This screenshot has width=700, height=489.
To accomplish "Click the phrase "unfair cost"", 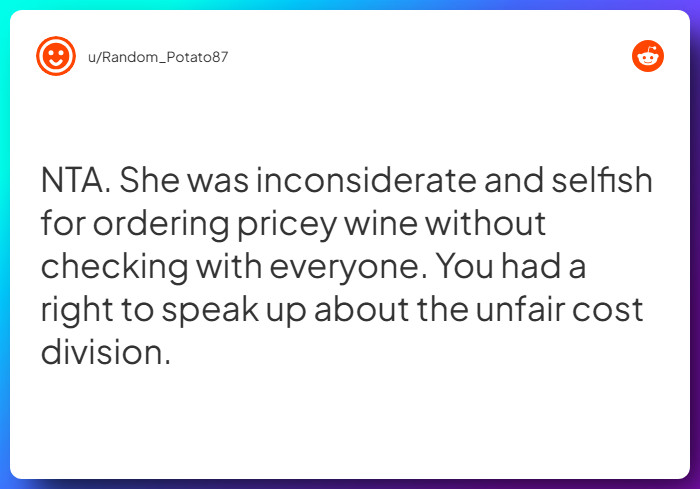I will pos(559,310).
